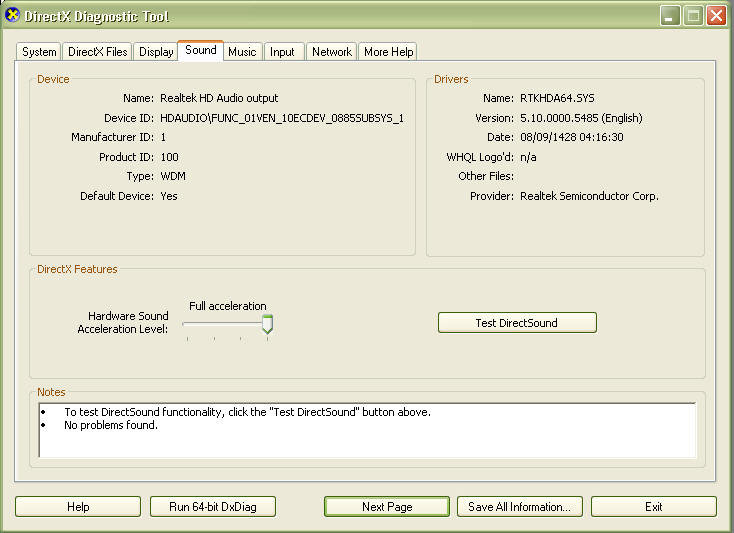Click the Test DirectSound button
Viewport: 734px width, 533px height.
[517, 323]
